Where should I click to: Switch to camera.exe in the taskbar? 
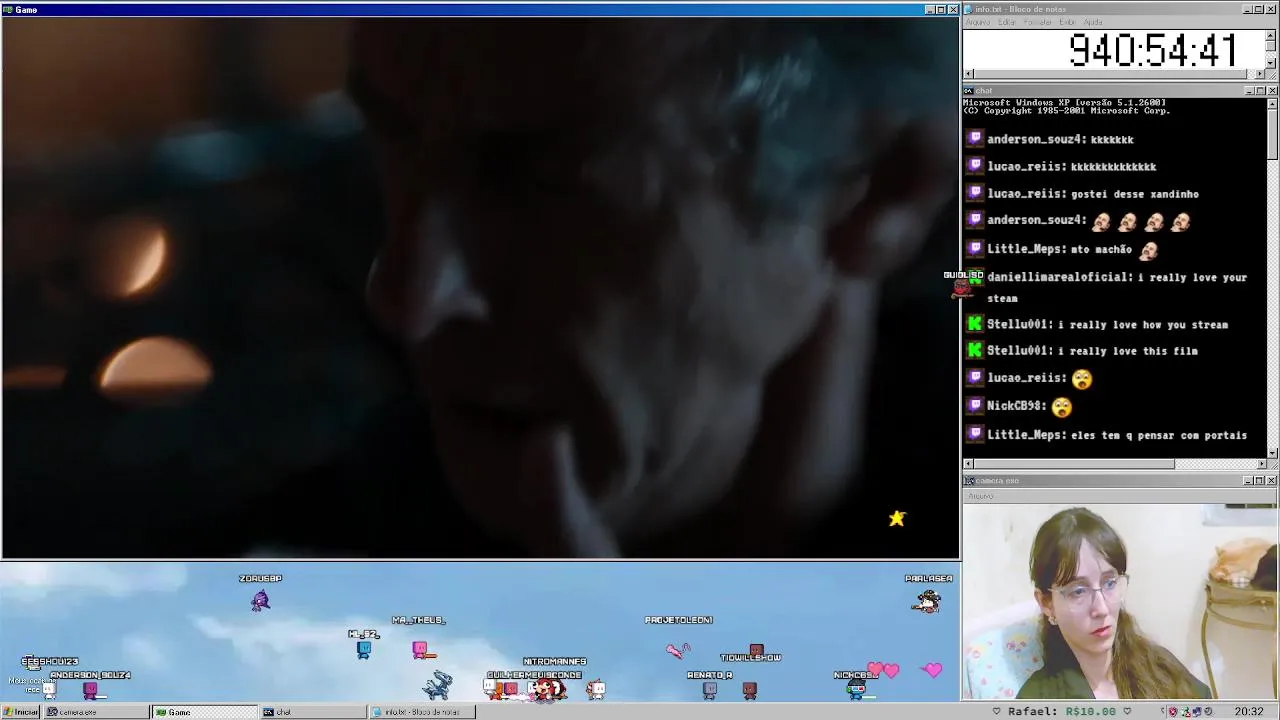click(96, 712)
